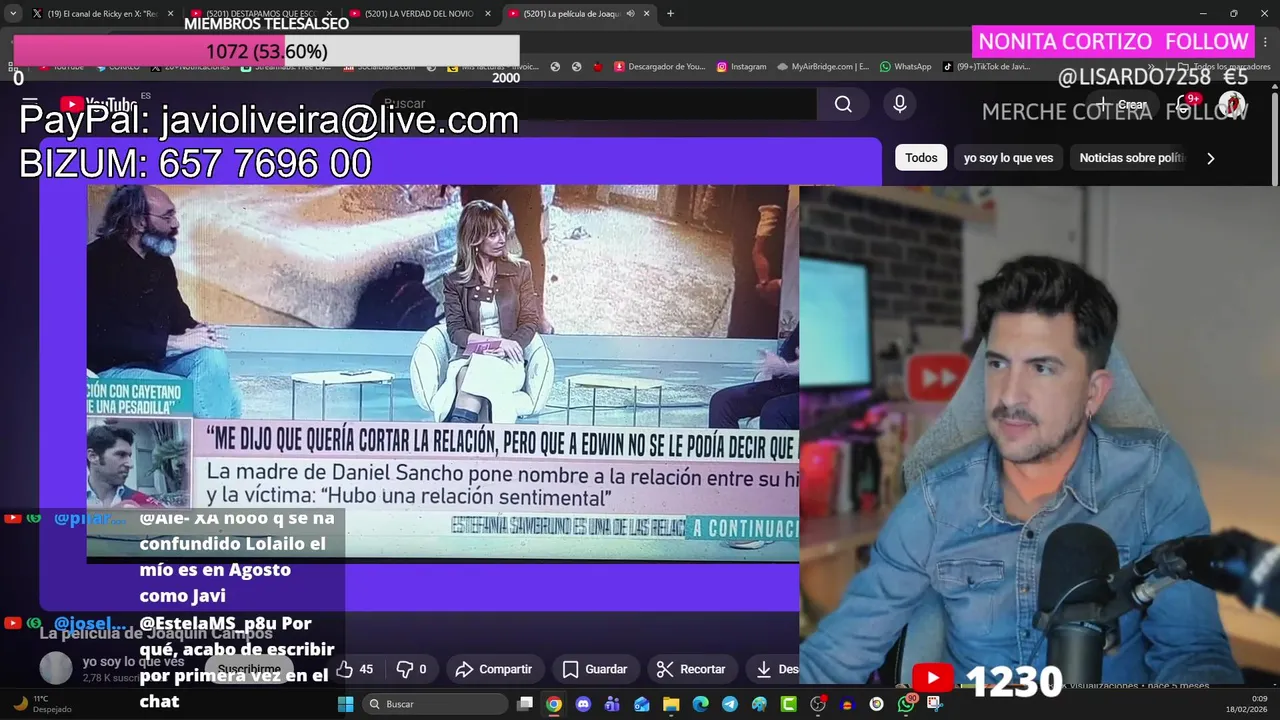This screenshot has height=720, width=1280.
Task: Open Windows Start menu
Action: coord(345,704)
